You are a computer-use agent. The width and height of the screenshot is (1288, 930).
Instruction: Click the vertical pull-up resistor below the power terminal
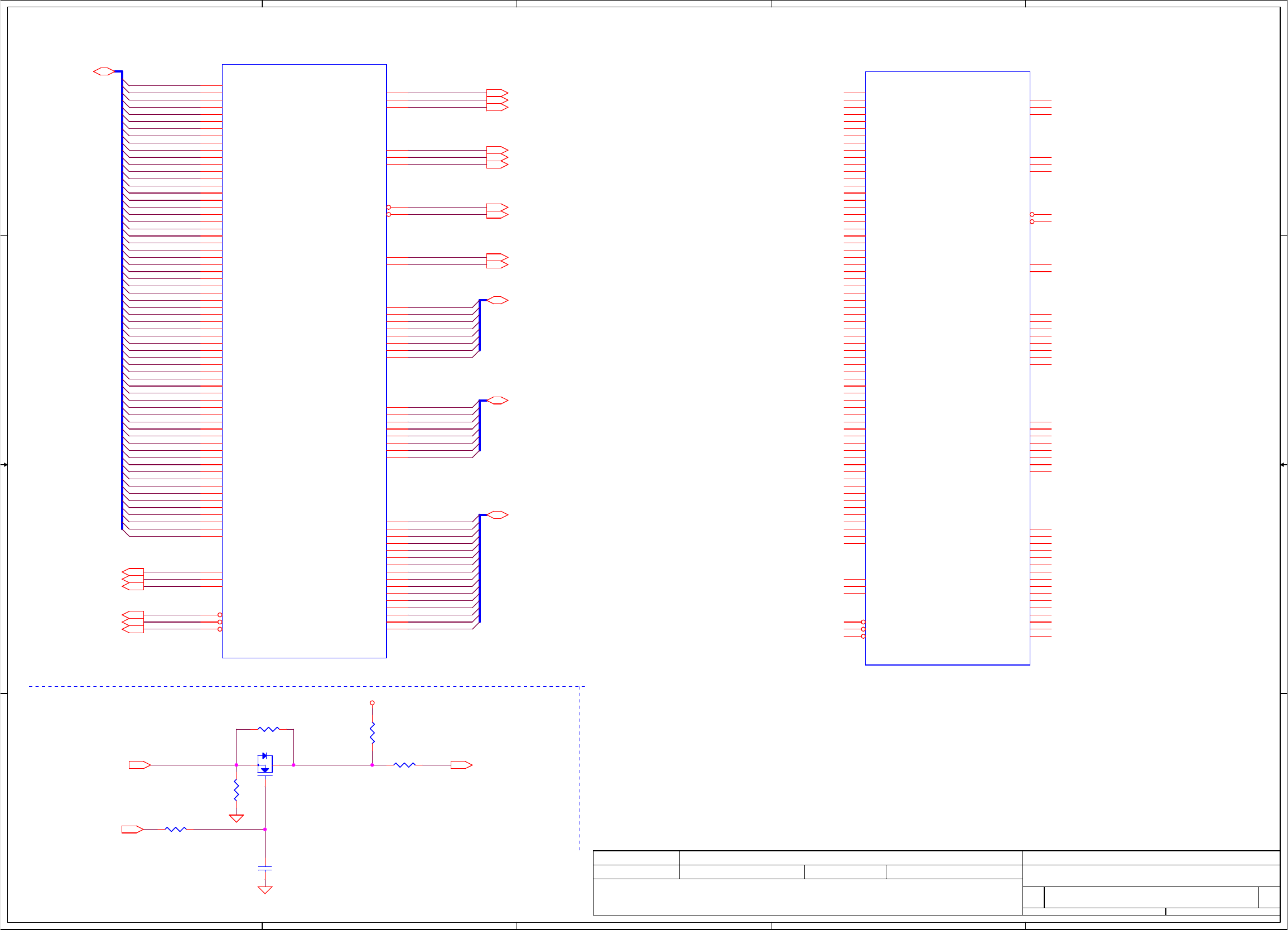pos(372,733)
